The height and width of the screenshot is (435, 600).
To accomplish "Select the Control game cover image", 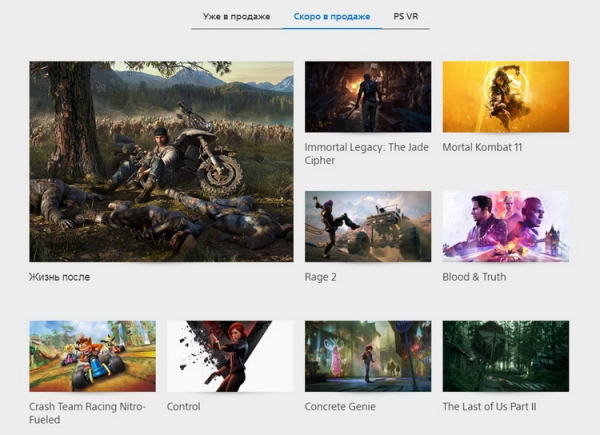I will tap(229, 356).
